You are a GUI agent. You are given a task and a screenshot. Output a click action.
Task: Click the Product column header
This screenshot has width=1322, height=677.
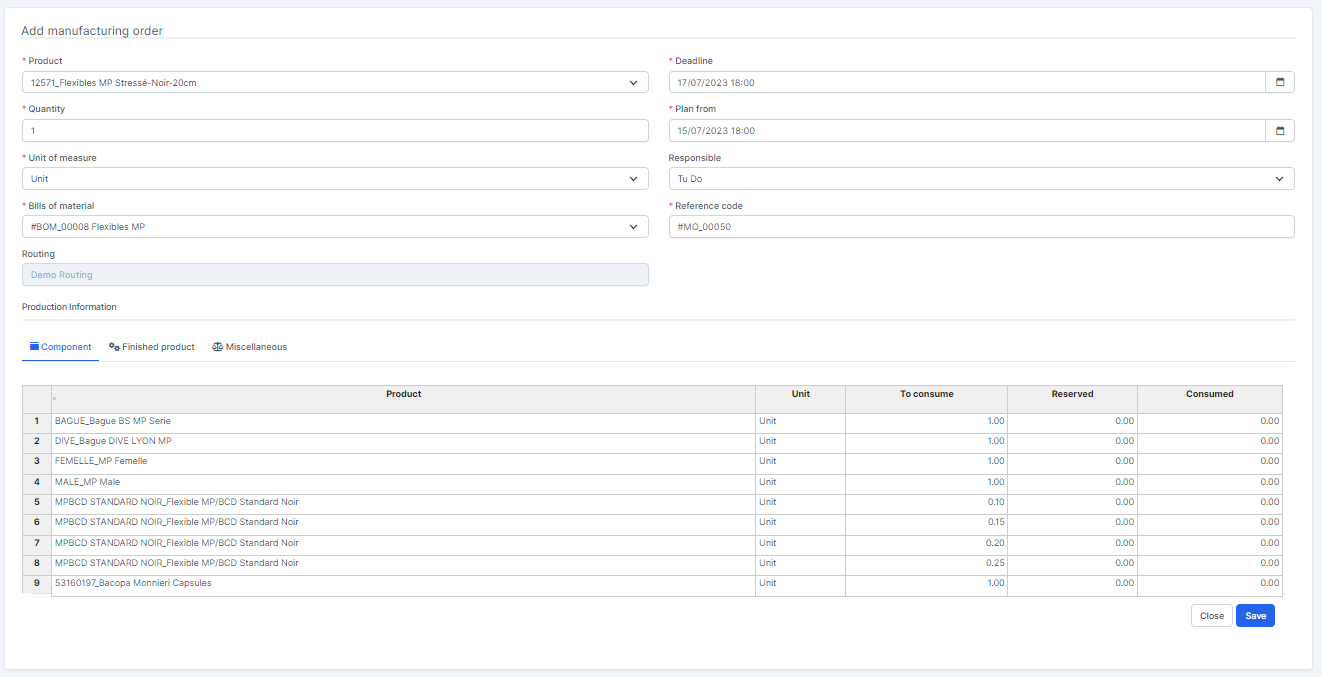pos(403,395)
